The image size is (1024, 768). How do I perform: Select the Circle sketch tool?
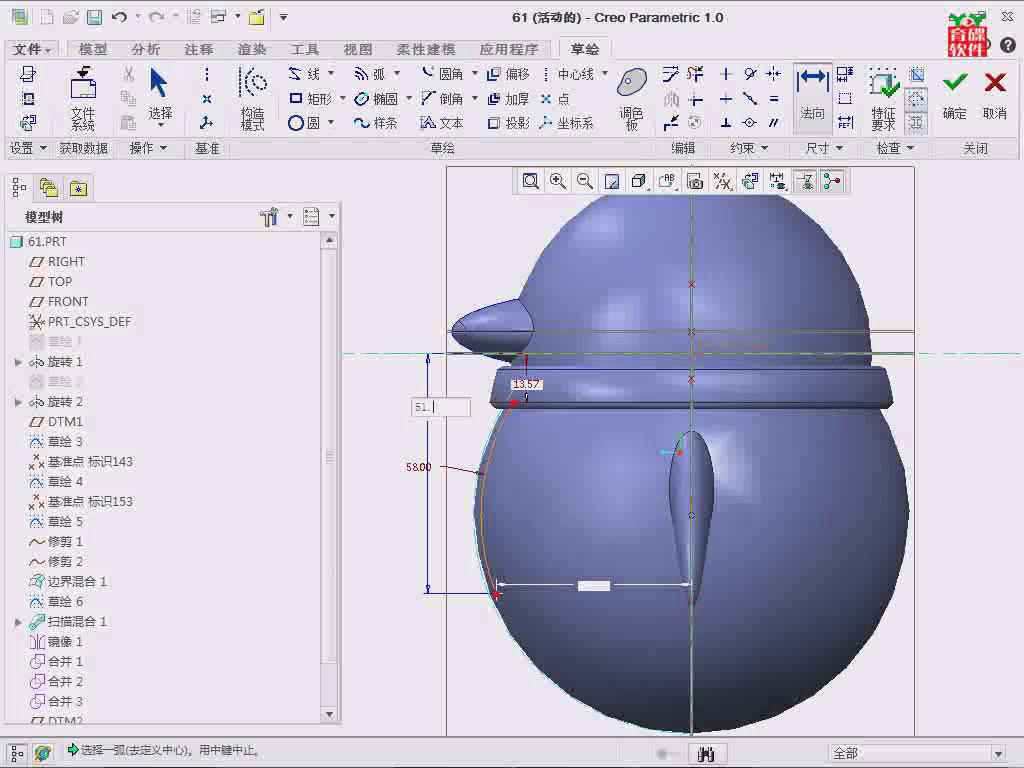click(x=304, y=123)
